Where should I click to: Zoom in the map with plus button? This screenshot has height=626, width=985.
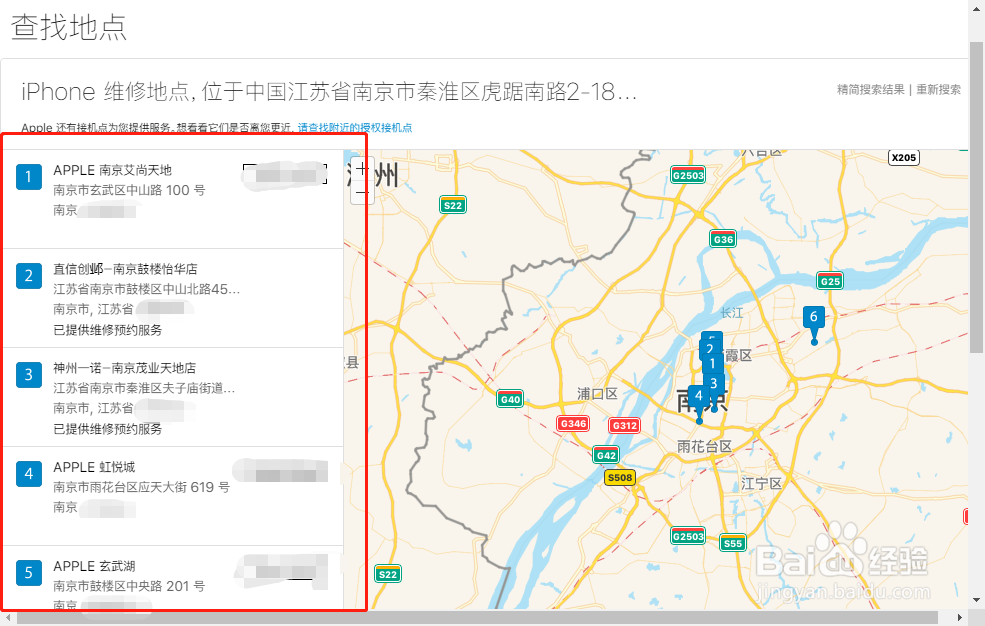[362, 168]
